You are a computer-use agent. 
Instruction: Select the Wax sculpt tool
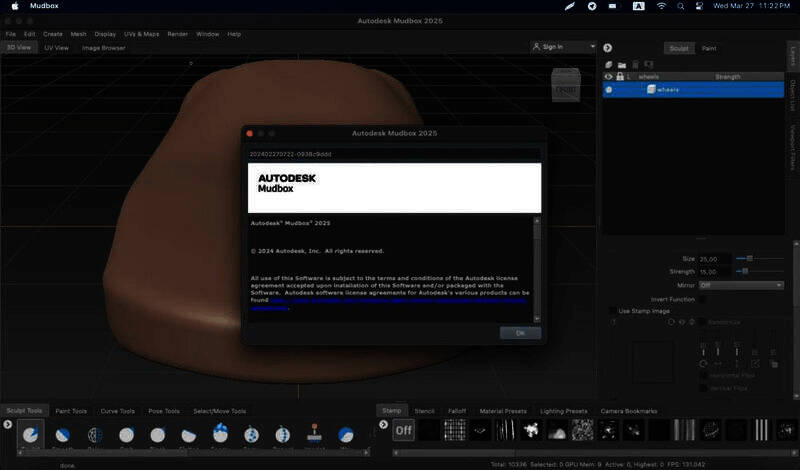[x=345, y=435]
